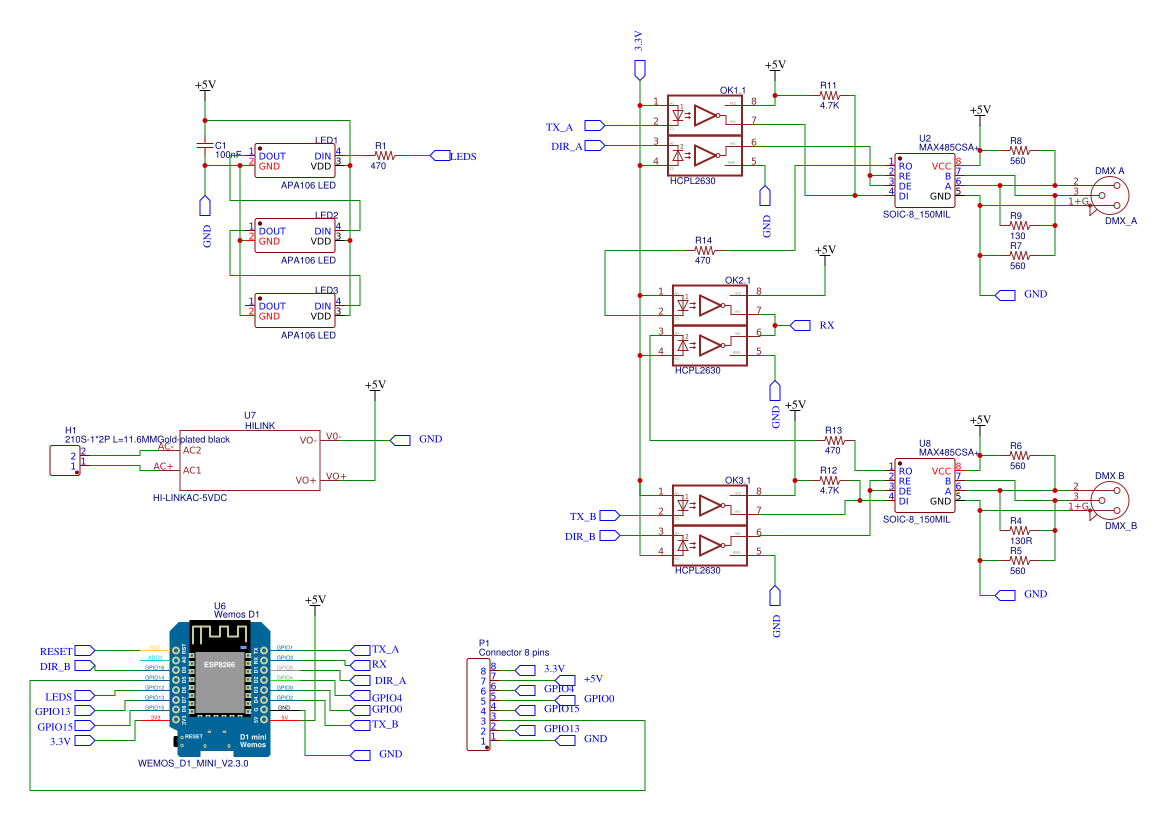Select the DMX_B XLR connector symbol
The width and height of the screenshot is (1169, 827).
point(1109,500)
